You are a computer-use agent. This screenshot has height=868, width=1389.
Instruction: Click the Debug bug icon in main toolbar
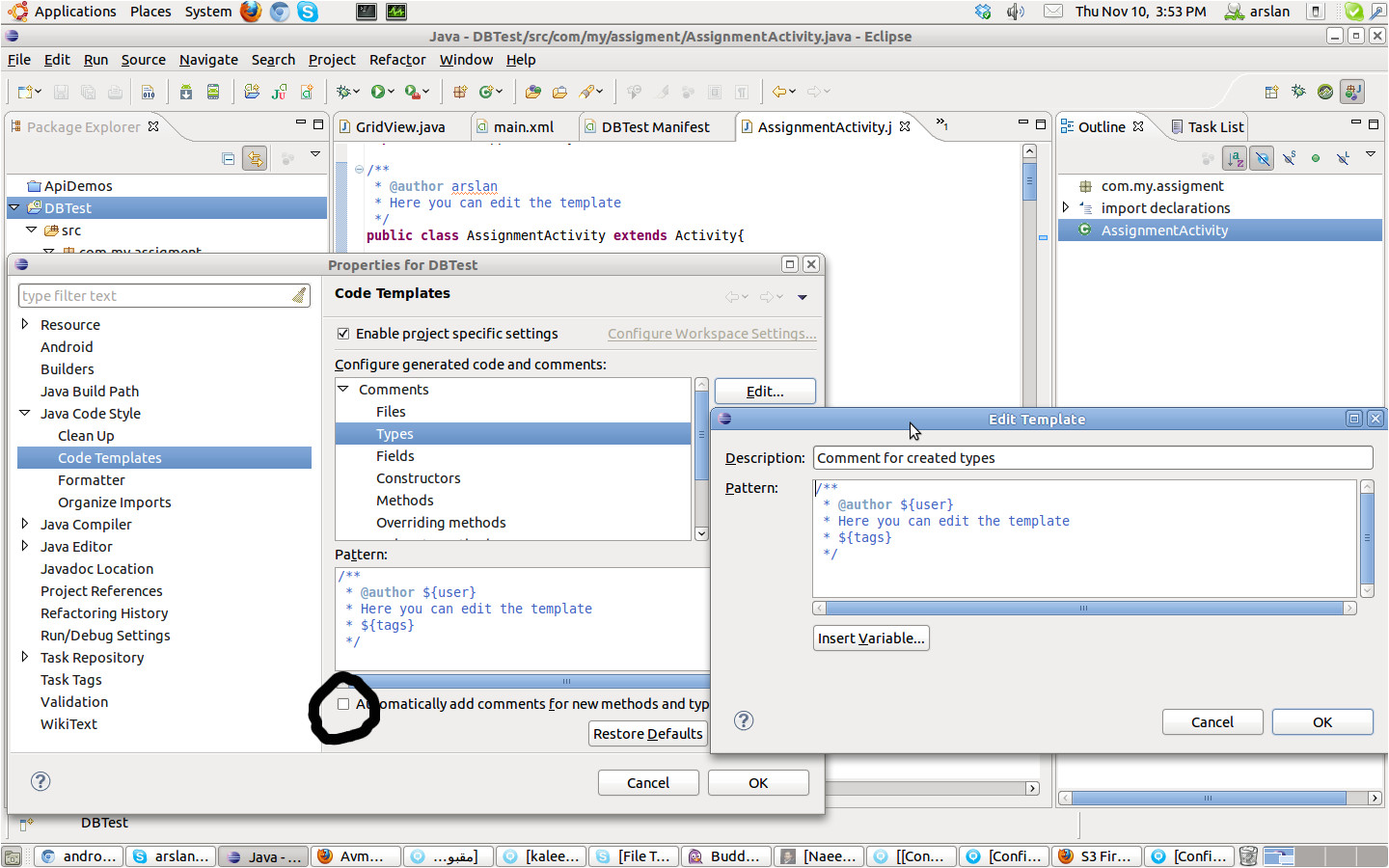(x=343, y=92)
